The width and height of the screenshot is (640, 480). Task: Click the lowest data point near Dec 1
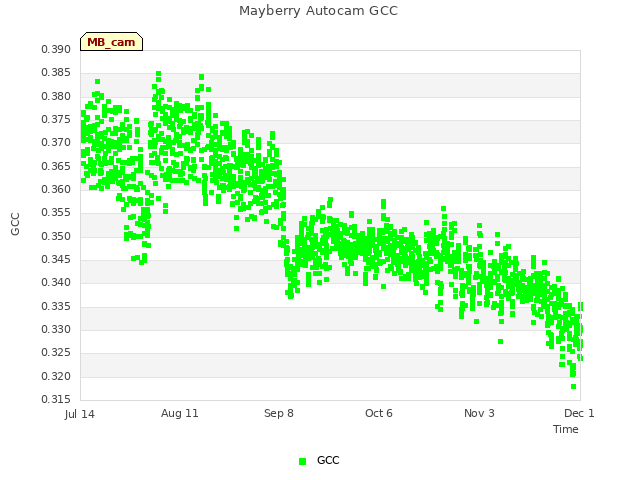[x=573, y=387]
